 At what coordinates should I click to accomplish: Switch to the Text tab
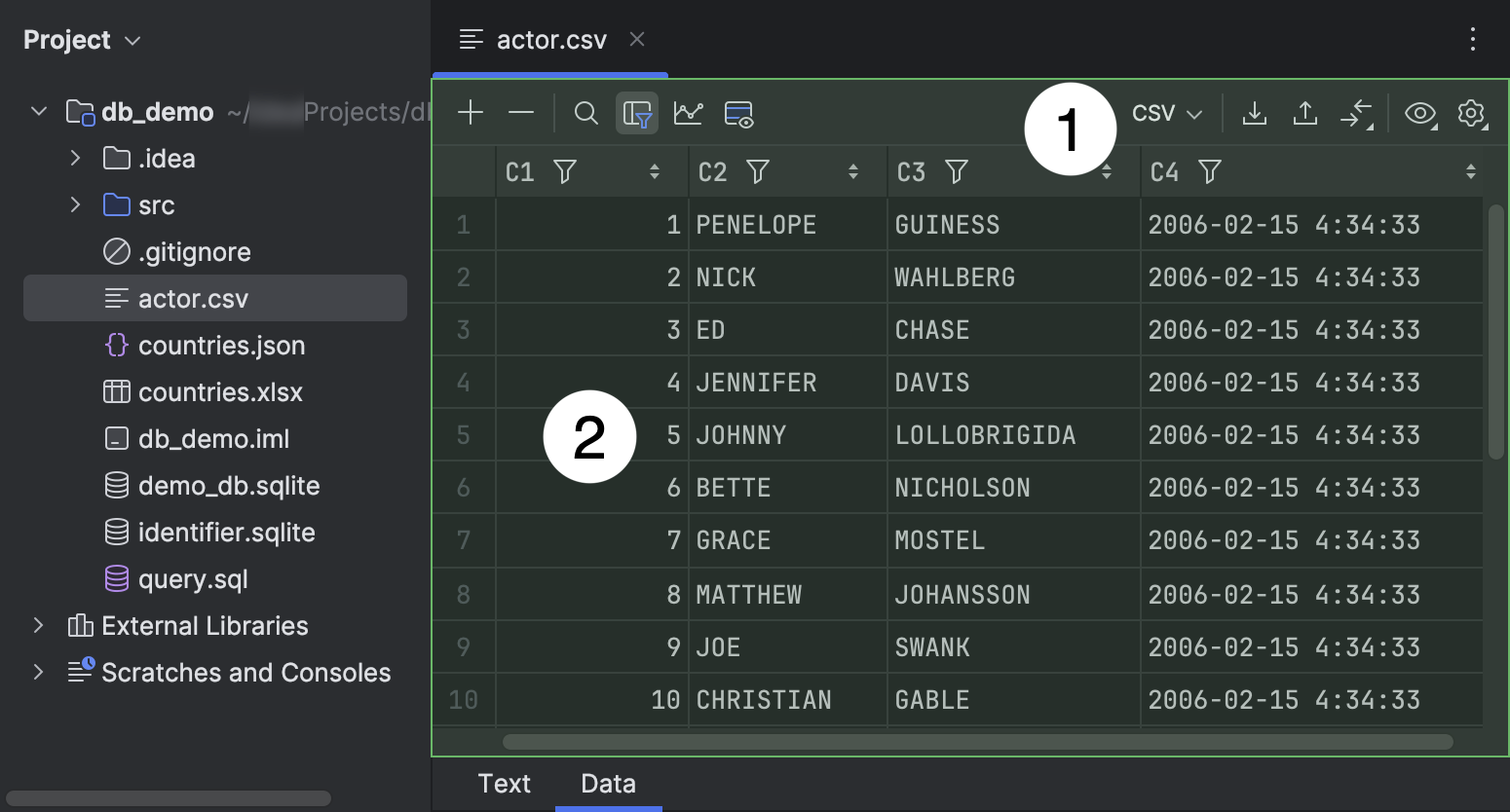point(504,783)
